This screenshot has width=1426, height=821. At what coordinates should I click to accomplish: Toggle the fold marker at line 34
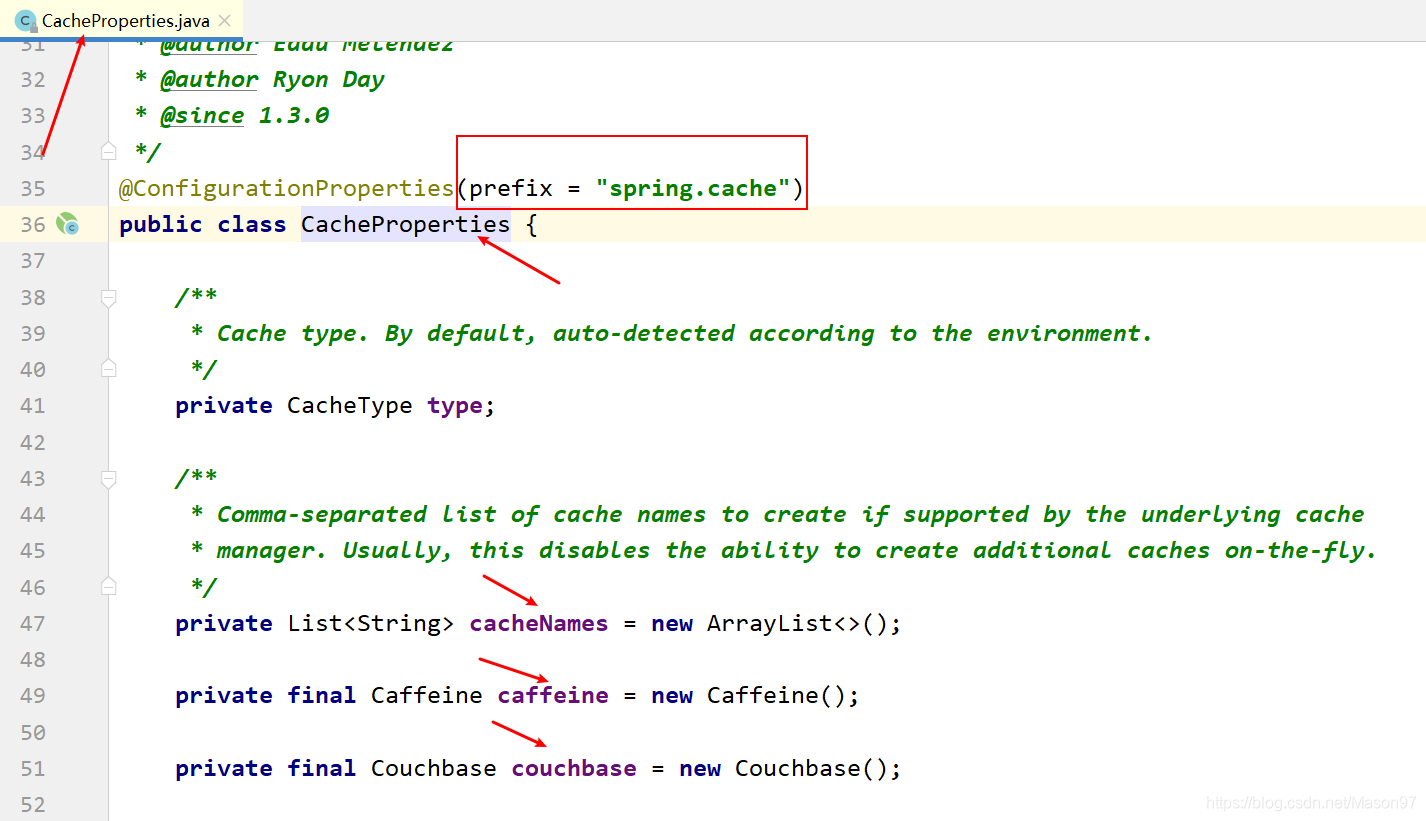(x=108, y=152)
